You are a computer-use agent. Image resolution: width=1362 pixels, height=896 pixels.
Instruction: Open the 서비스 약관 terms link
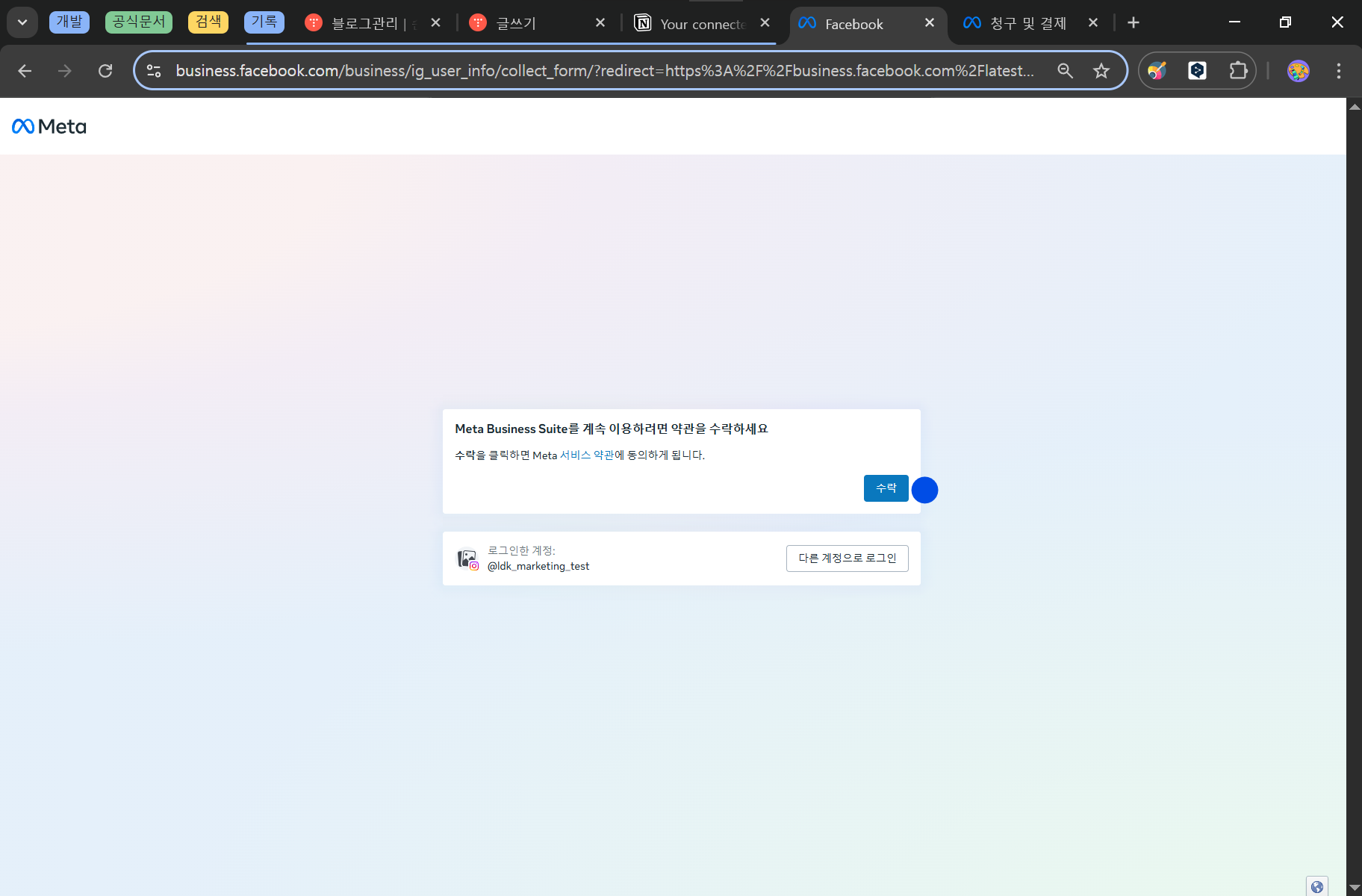coord(587,455)
